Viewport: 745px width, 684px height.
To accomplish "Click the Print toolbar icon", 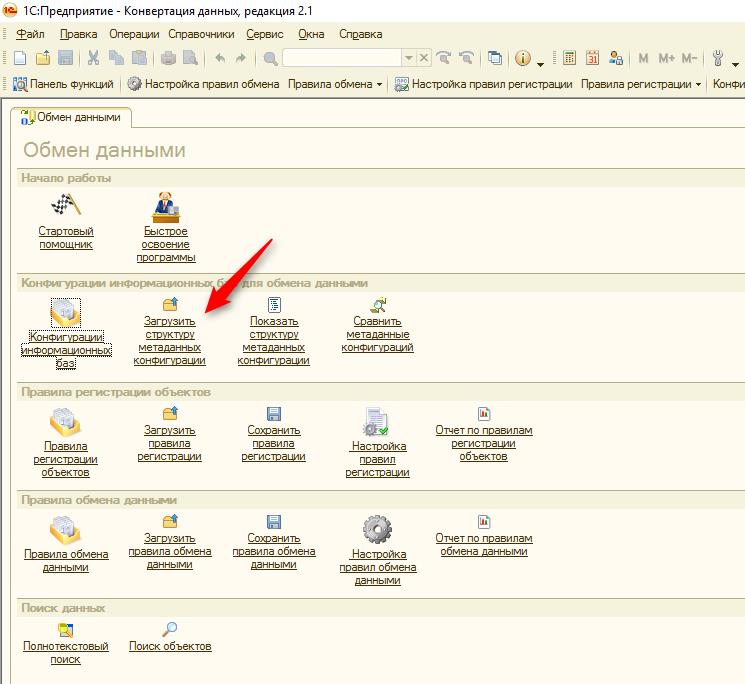I will point(168,58).
